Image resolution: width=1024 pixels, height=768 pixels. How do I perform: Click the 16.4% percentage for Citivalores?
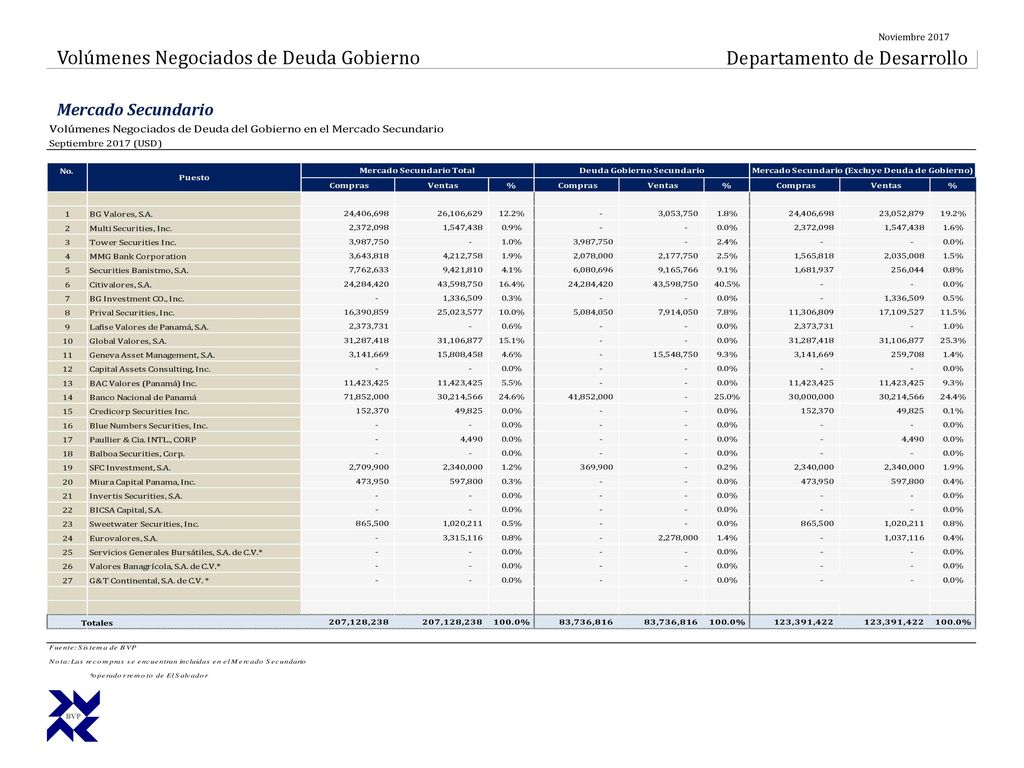click(511, 284)
